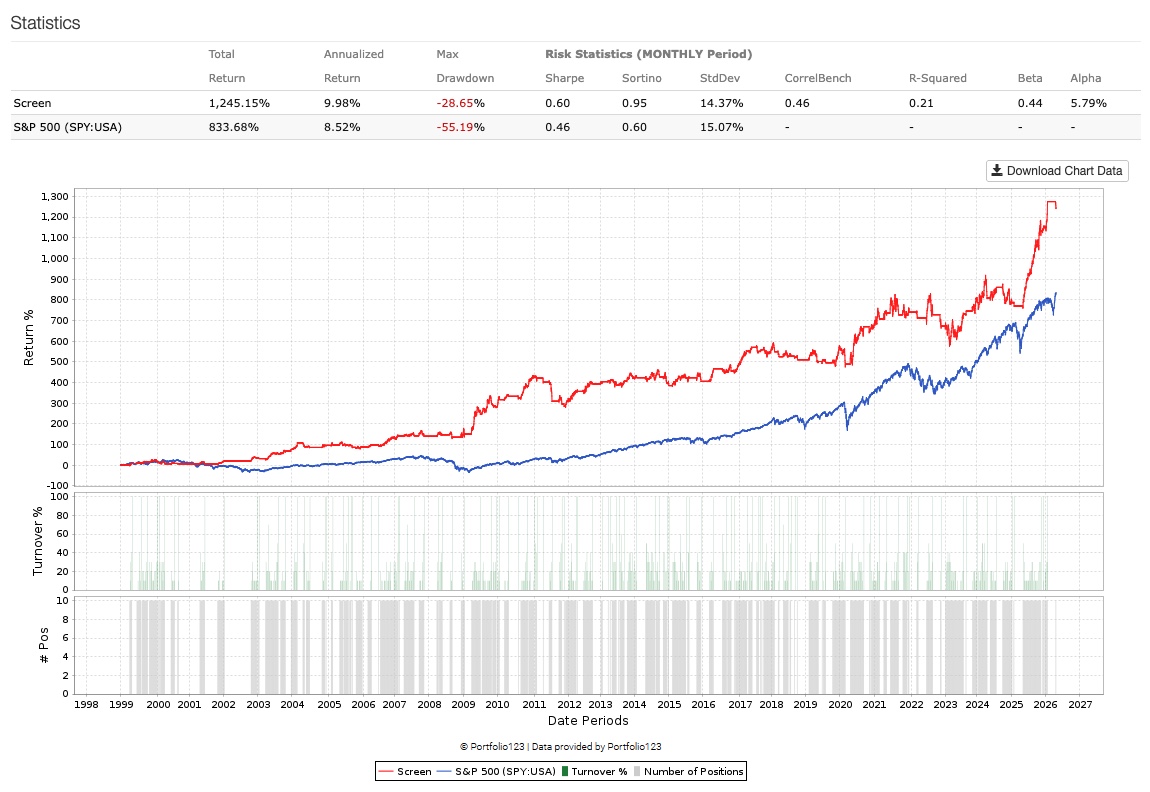
Task: Select S&P 500 total return 833.68%
Action: pyautogui.click(x=233, y=128)
